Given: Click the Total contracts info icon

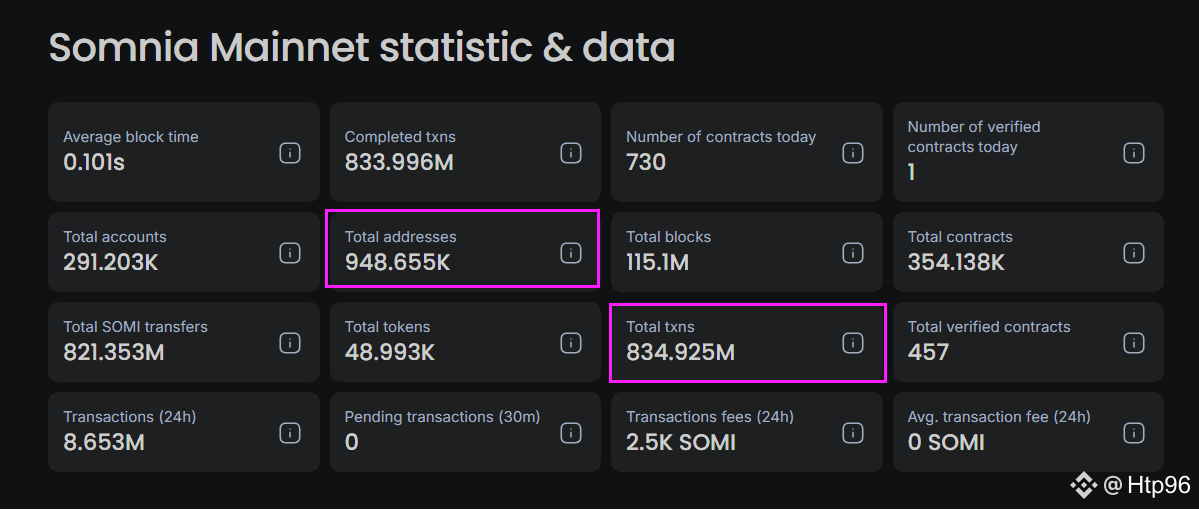Looking at the screenshot, I should pyautogui.click(x=1134, y=253).
